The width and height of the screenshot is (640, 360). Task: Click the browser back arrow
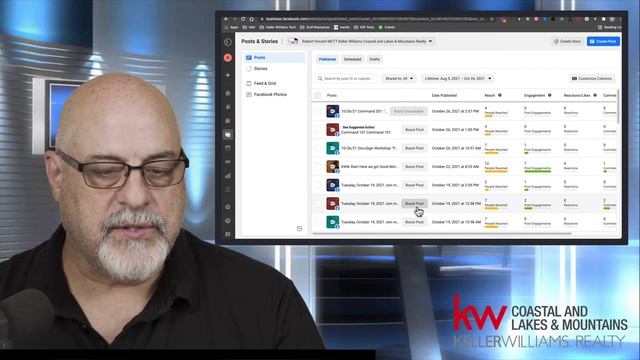pos(226,19)
